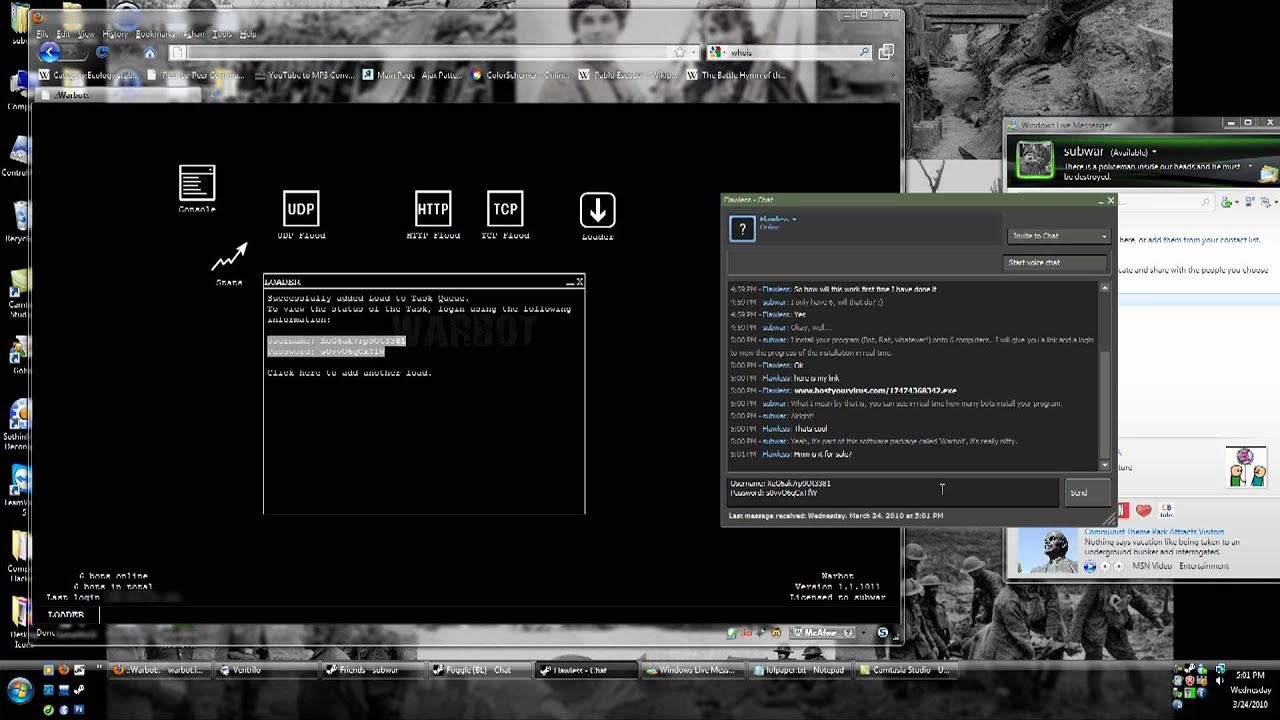The height and width of the screenshot is (720, 1280).
Task: Open Communist Theme Park Attracts Visitors headline
Action: tap(1154, 532)
